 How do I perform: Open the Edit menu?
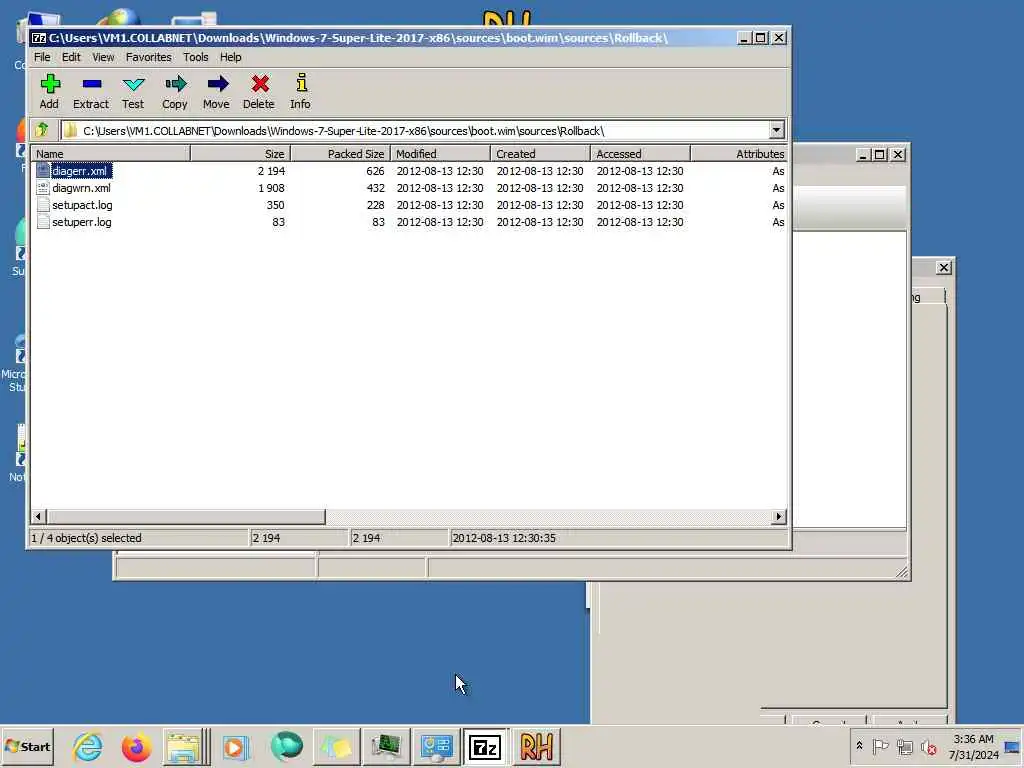(x=71, y=57)
